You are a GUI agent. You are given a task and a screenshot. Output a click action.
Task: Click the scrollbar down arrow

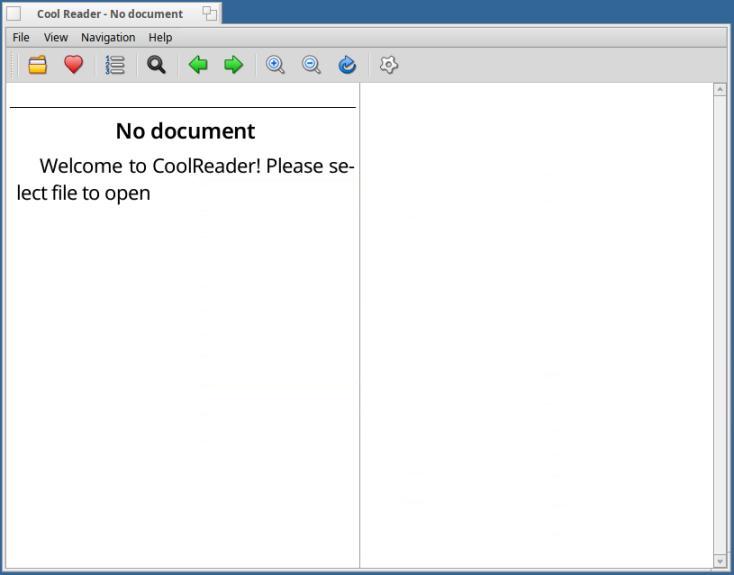point(720,560)
